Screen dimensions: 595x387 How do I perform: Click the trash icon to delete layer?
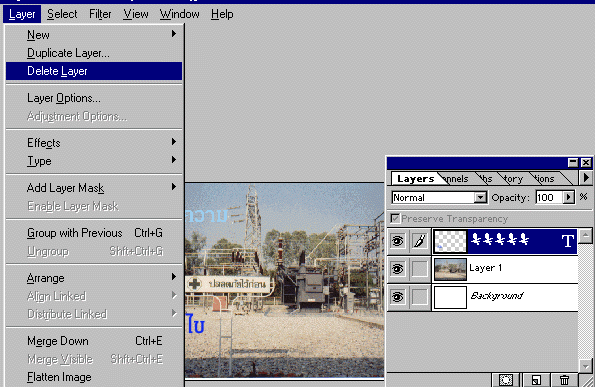pyautogui.click(x=564, y=379)
